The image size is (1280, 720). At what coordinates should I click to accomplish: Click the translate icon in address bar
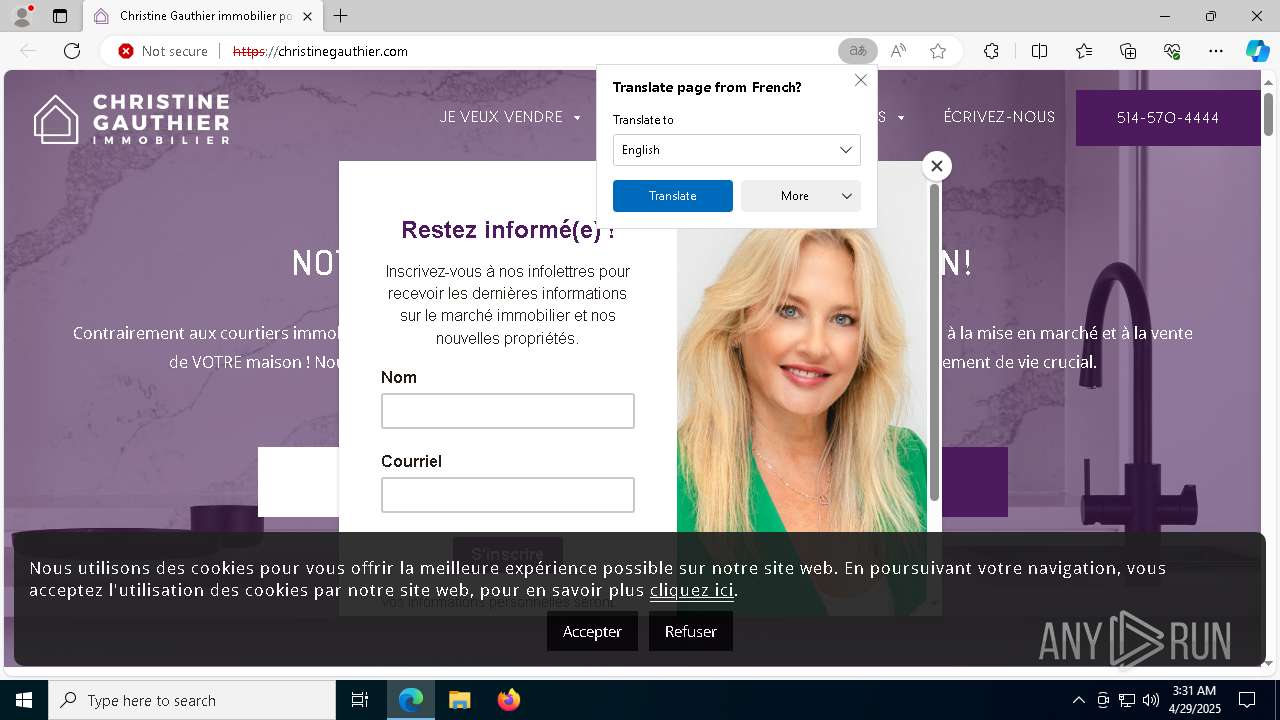coord(857,51)
